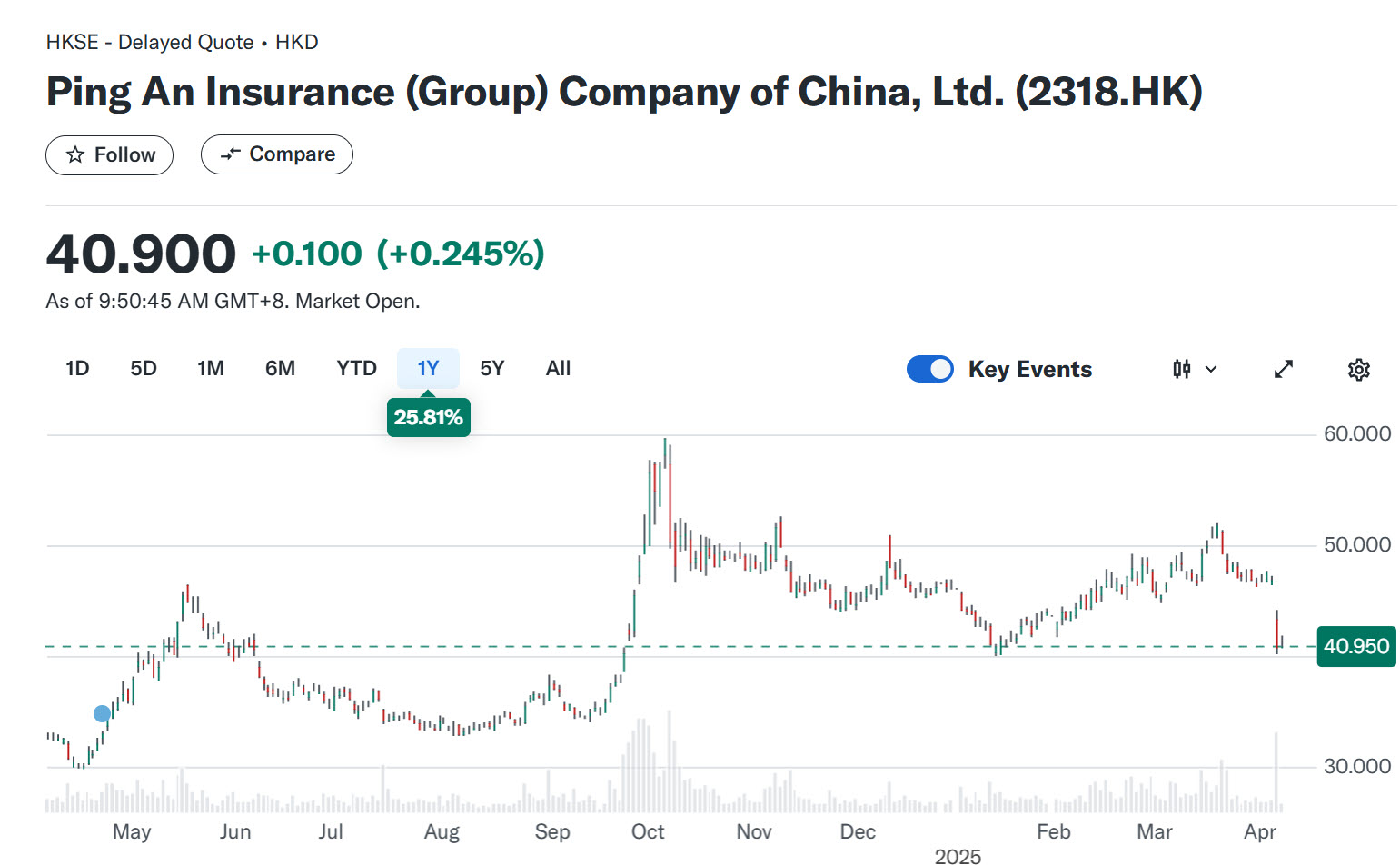1400x865 pixels.
Task: Click the Ping An Insurance company title
Action: (x=624, y=92)
